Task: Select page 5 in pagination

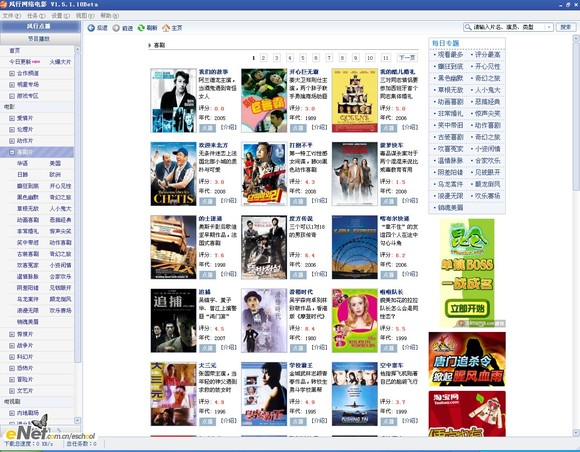Action: 303,58
